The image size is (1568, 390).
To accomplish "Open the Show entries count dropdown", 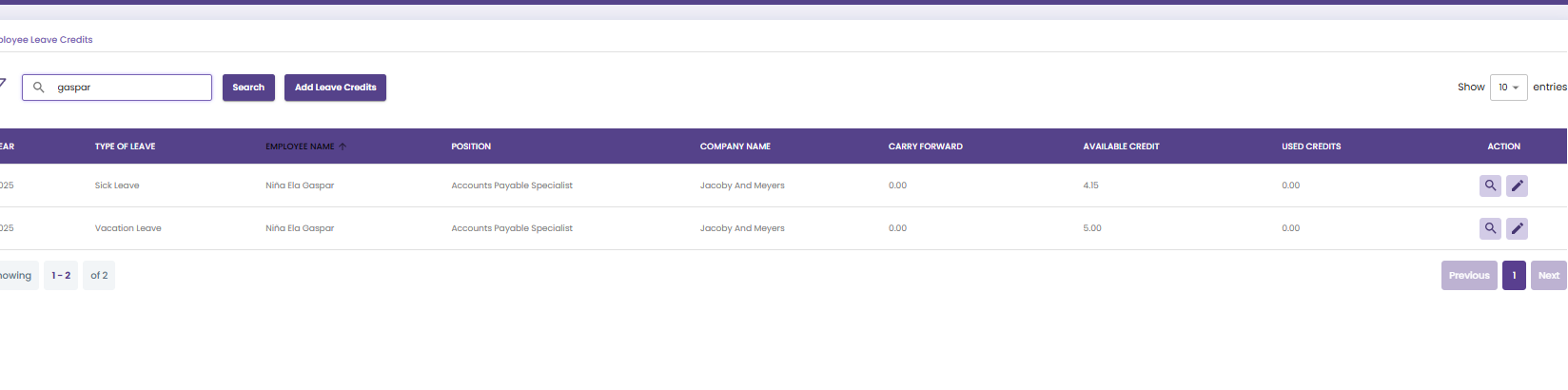I will [x=1508, y=88].
